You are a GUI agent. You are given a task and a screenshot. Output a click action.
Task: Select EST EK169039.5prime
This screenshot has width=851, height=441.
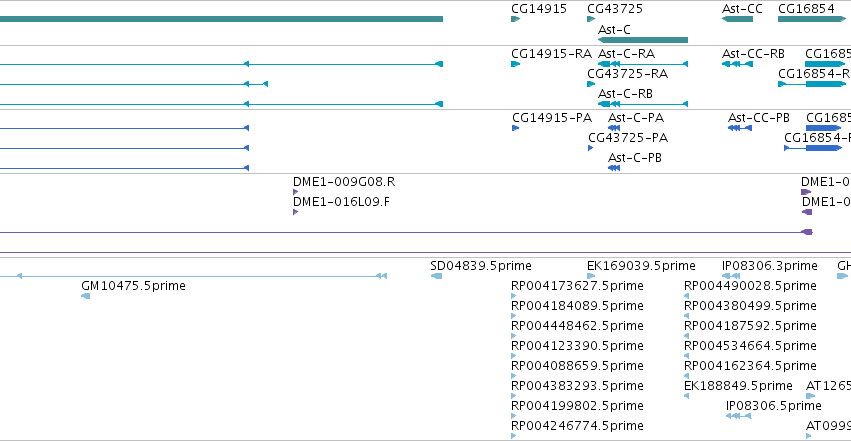[x=641, y=266]
